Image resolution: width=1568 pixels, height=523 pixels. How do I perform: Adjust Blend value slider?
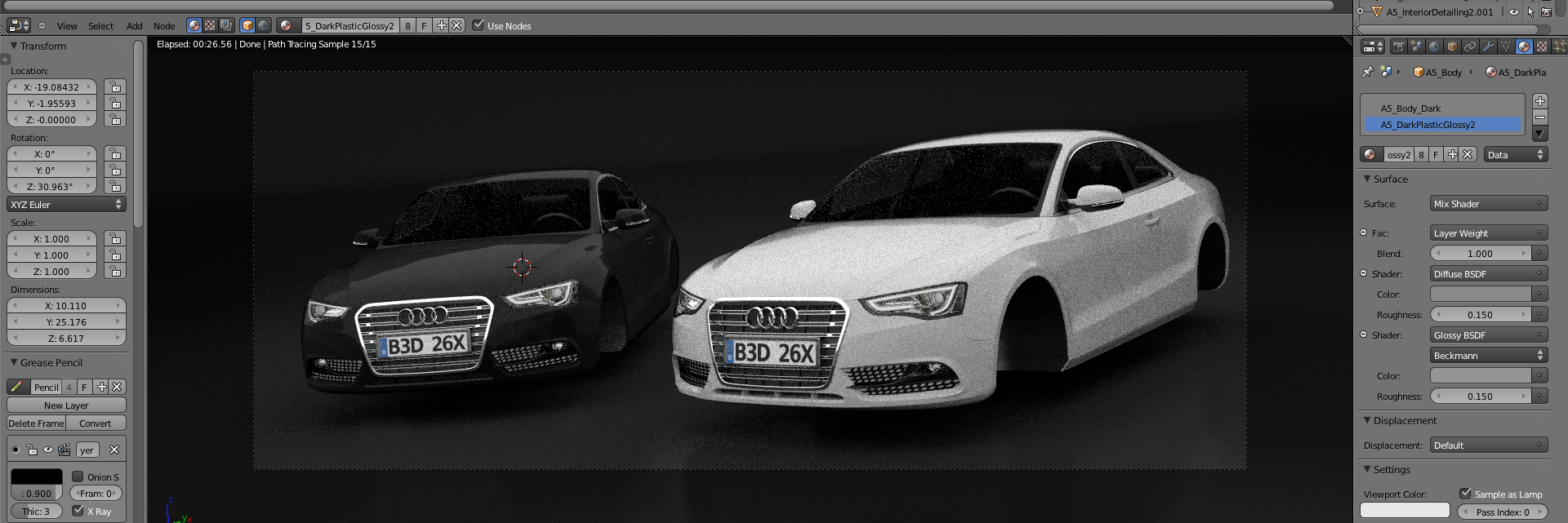pyautogui.click(x=1480, y=254)
